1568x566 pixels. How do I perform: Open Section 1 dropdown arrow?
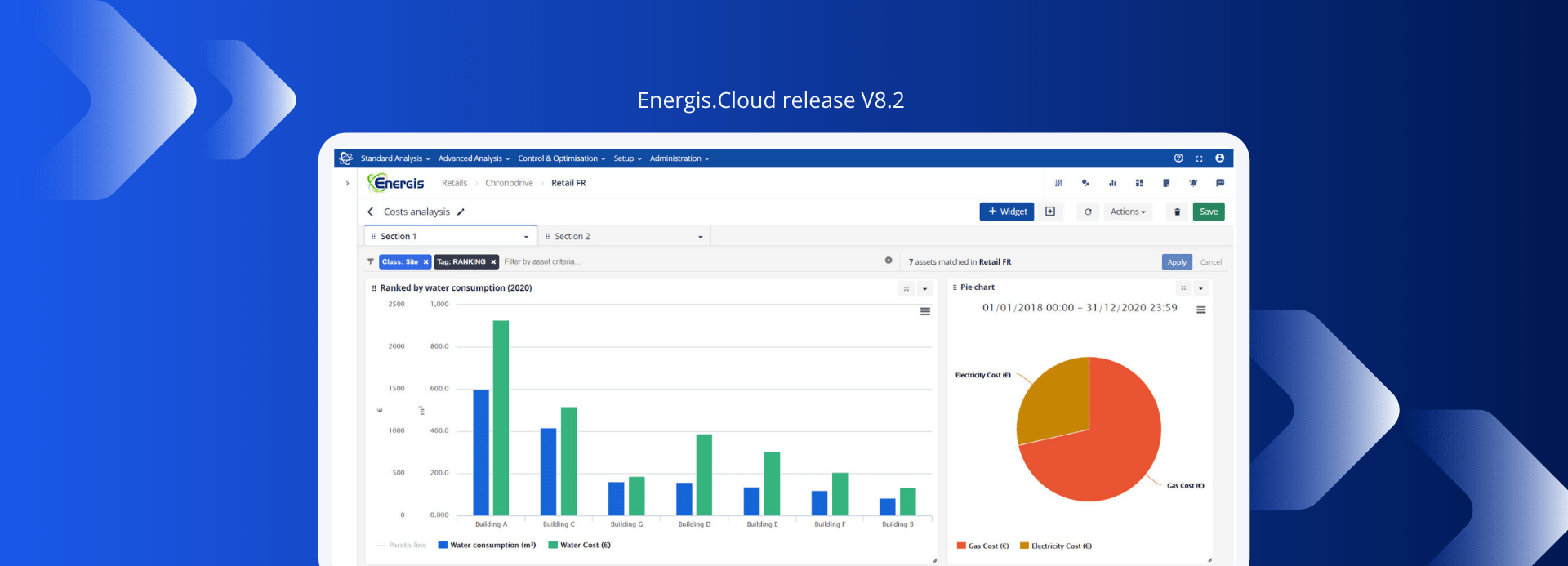click(x=526, y=237)
